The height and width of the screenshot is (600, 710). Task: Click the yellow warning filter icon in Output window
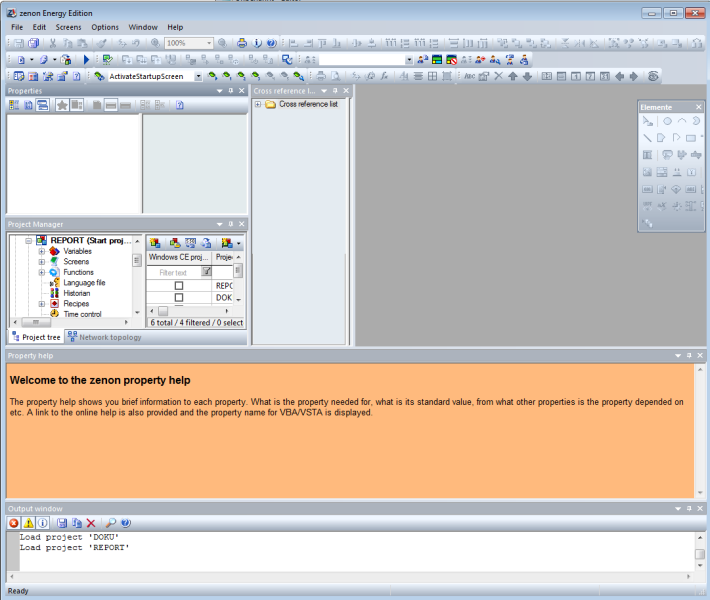[x=28, y=523]
